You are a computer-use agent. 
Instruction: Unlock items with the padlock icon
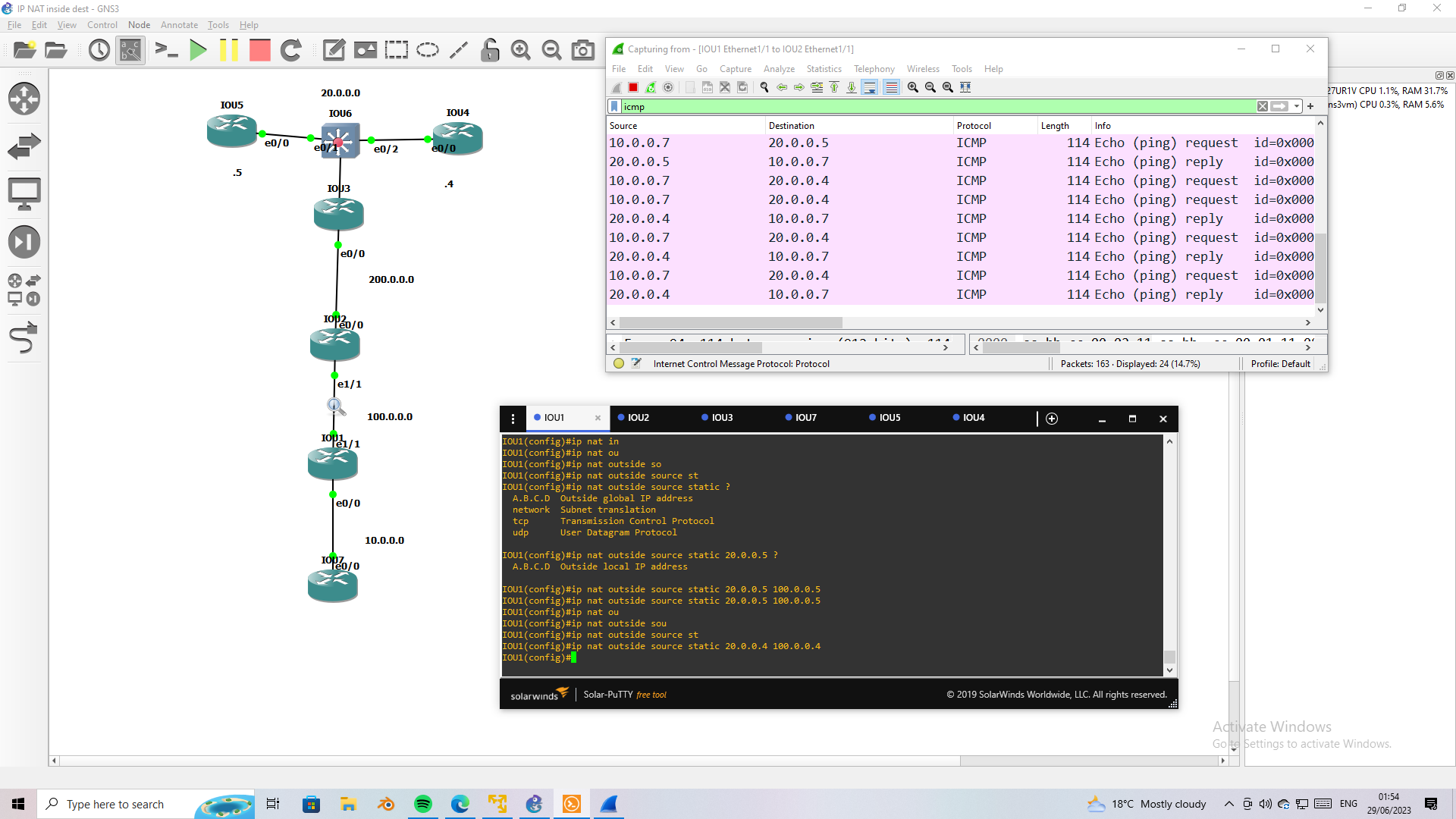pyautogui.click(x=490, y=50)
